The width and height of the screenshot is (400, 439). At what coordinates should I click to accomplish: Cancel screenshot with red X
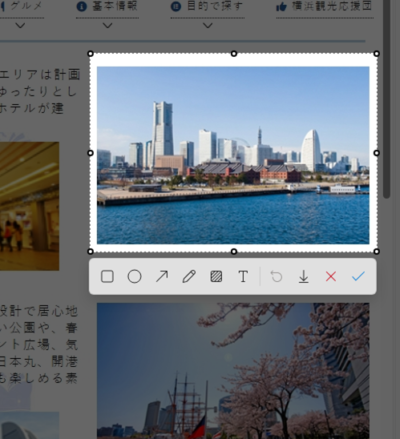click(x=331, y=276)
